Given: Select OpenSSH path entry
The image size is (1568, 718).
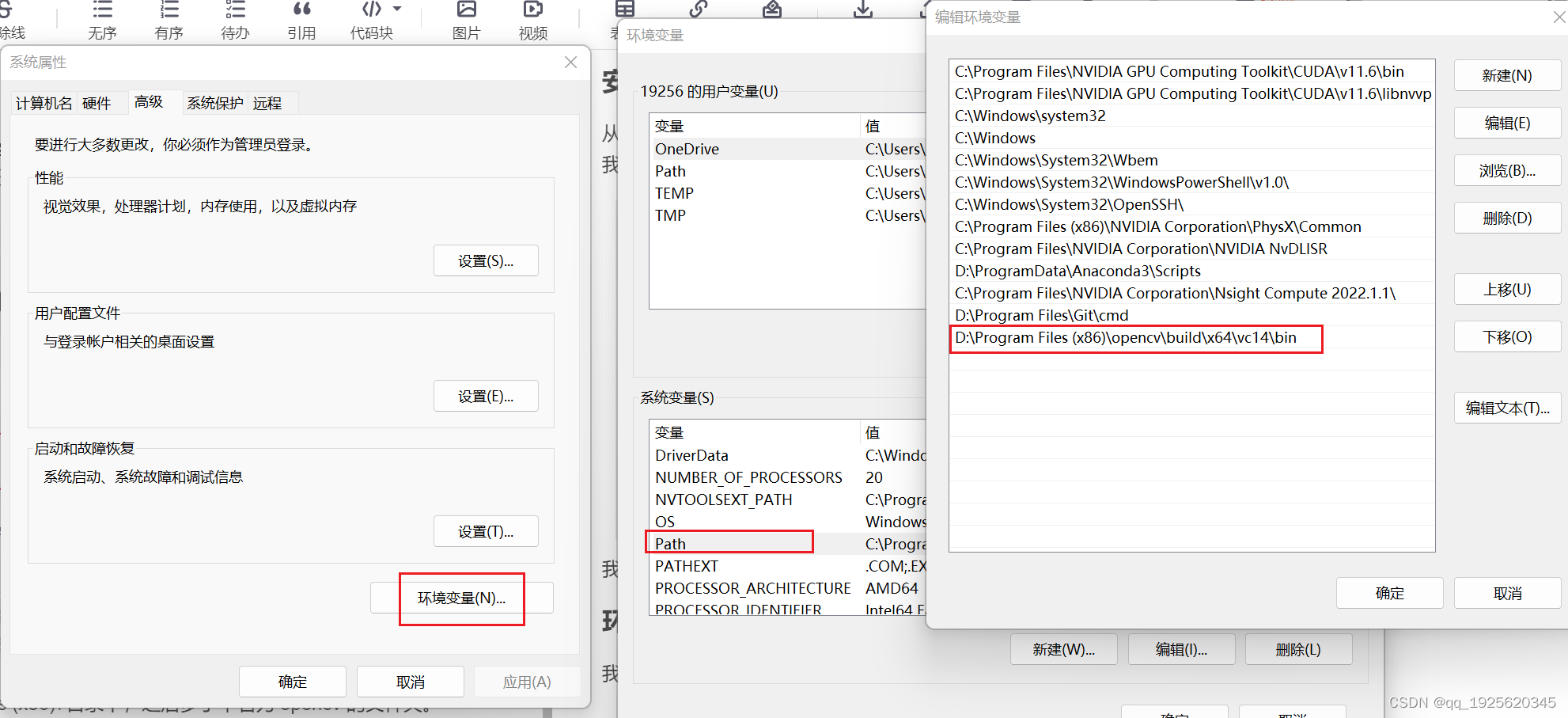Looking at the screenshot, I should tap(1192, 204).
